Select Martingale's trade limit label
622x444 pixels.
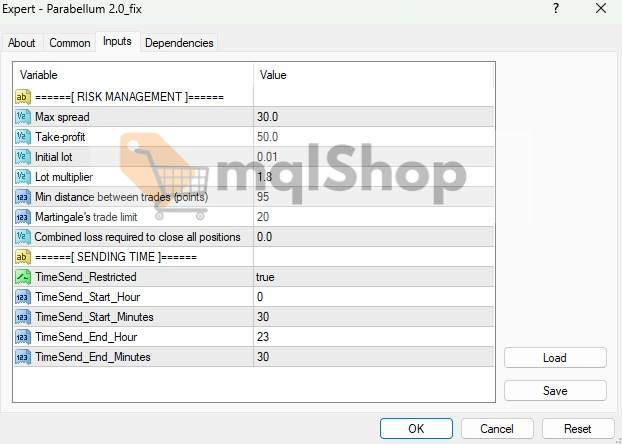coord(86,217)
